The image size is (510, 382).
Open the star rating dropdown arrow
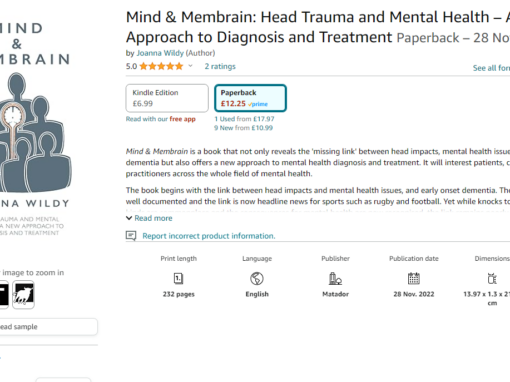pyautogui.click(x=190, y=66)
